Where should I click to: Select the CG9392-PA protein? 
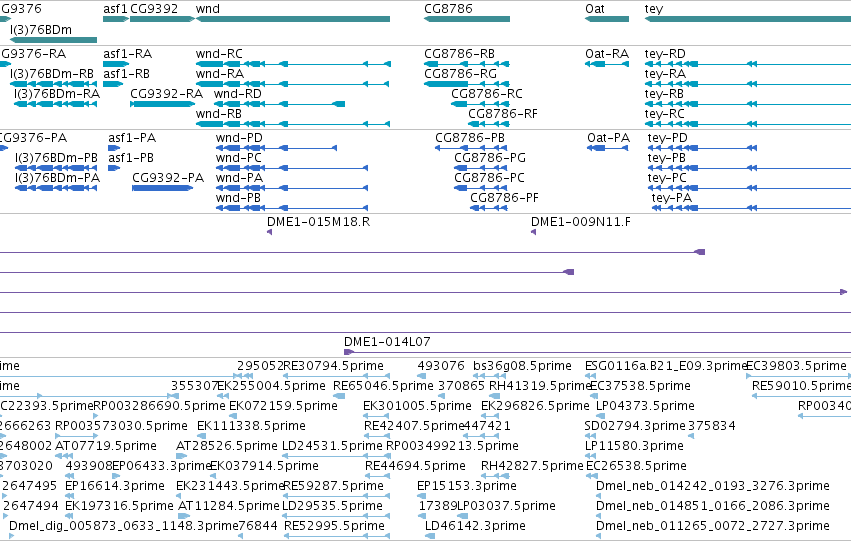tap(168, 178)
